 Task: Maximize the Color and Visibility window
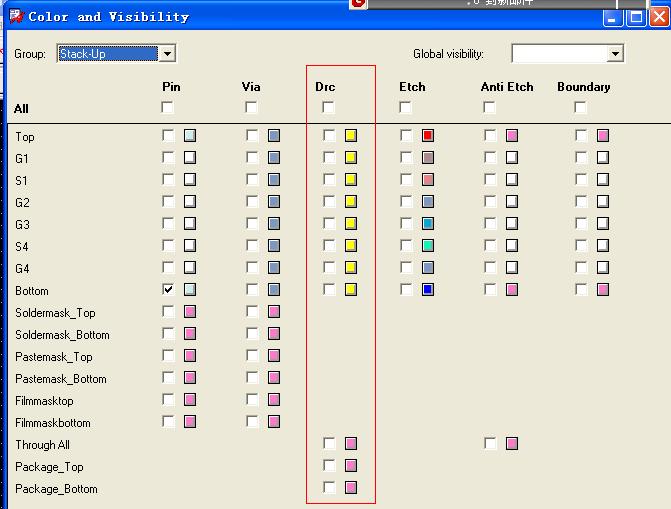pyautogui.click(x=636, y=17)
